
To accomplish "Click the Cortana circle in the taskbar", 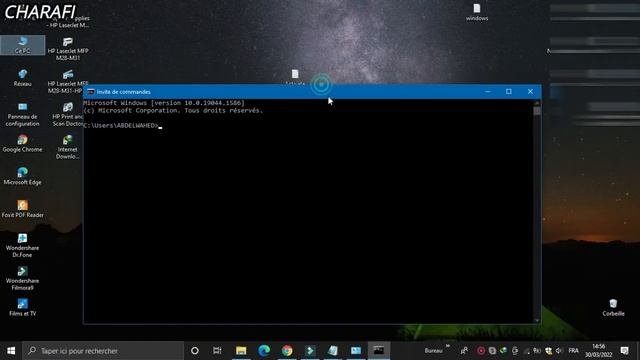I will pos(195,351).
